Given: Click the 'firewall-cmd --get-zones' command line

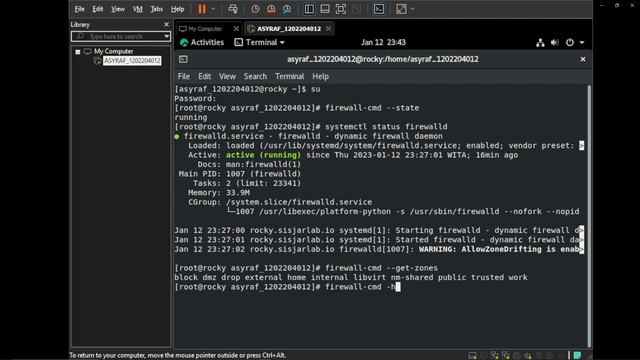Looking at the screenshot, I should point(306,268).
